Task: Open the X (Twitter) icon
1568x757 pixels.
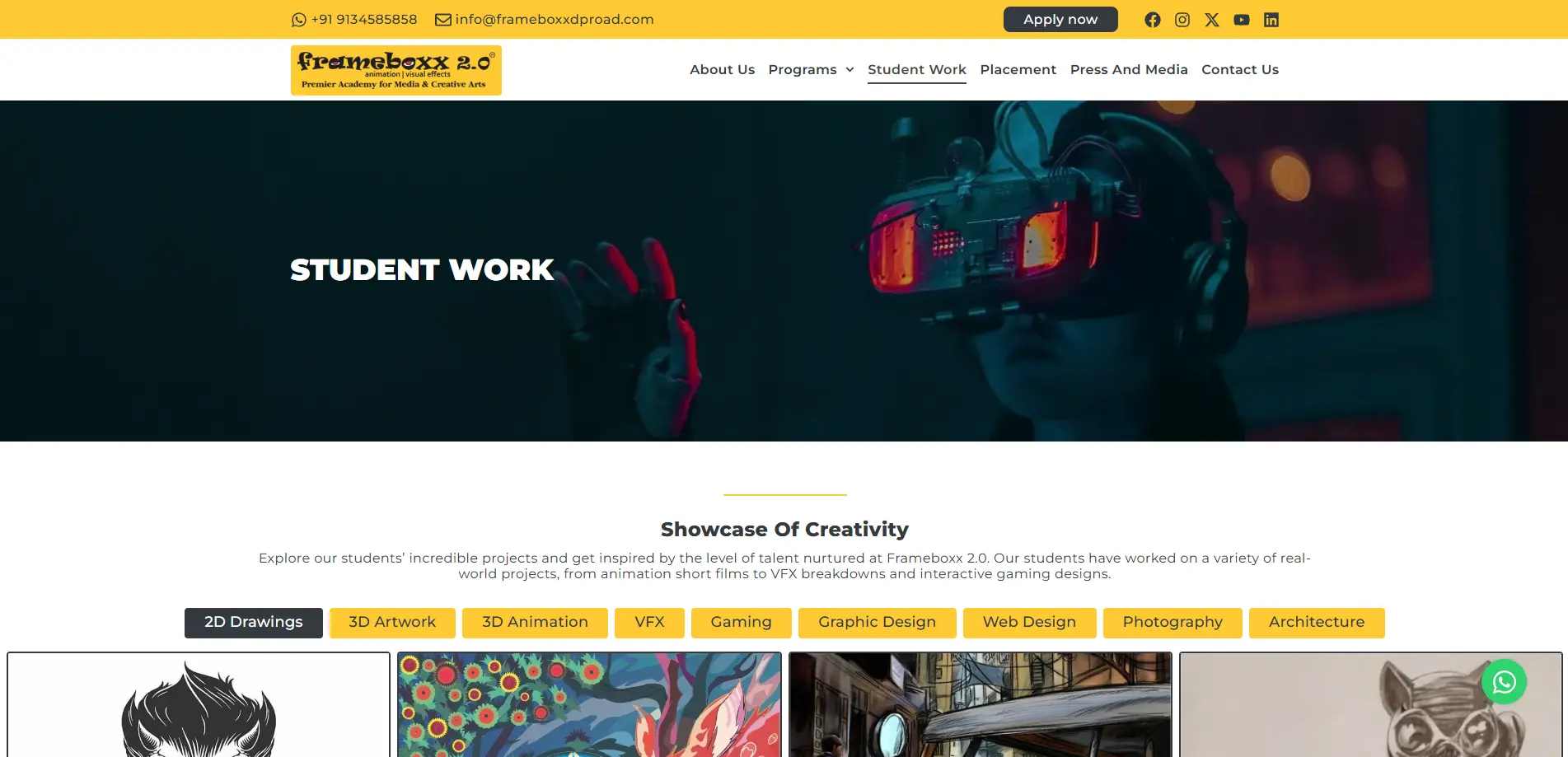Action: (1211, 20)
